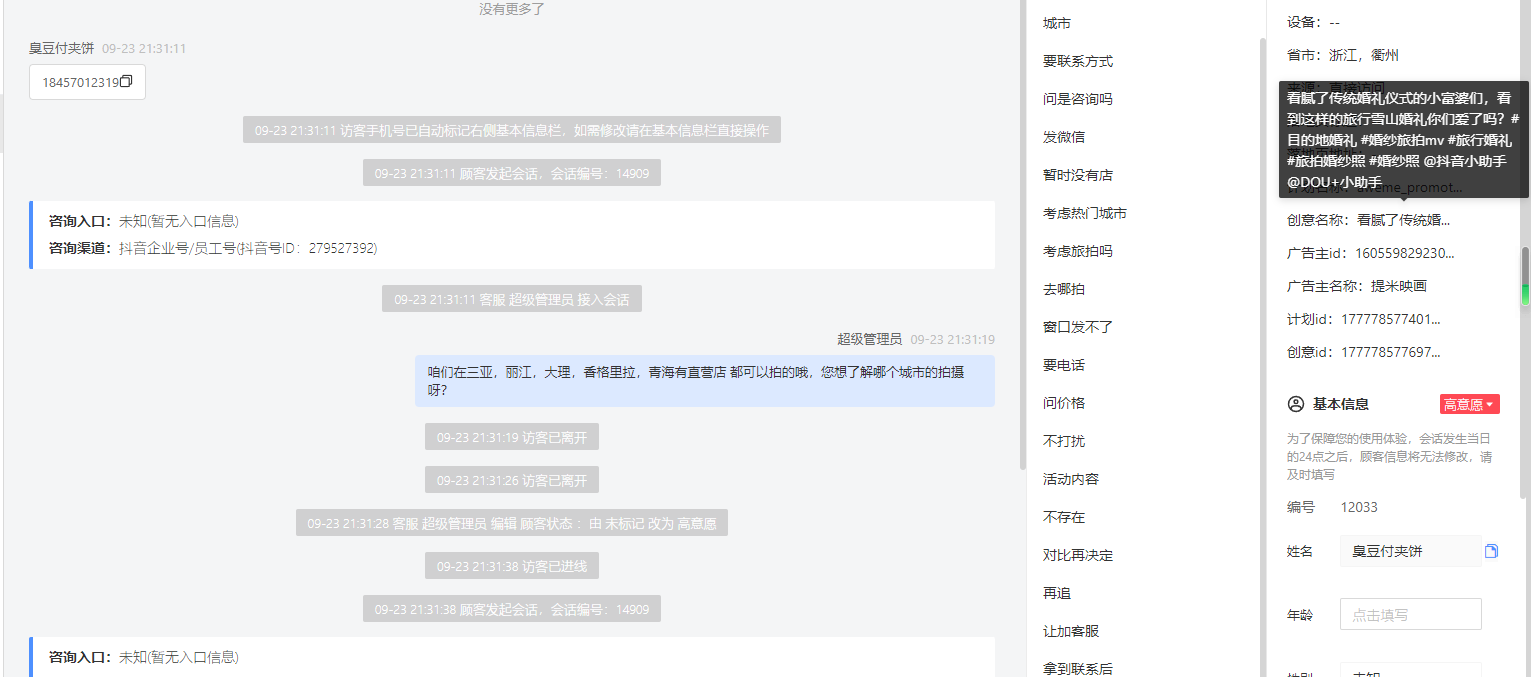Select quick reply 要联系方式
The height and width of the screenshot is (677, 1531).
[1078, 61]
